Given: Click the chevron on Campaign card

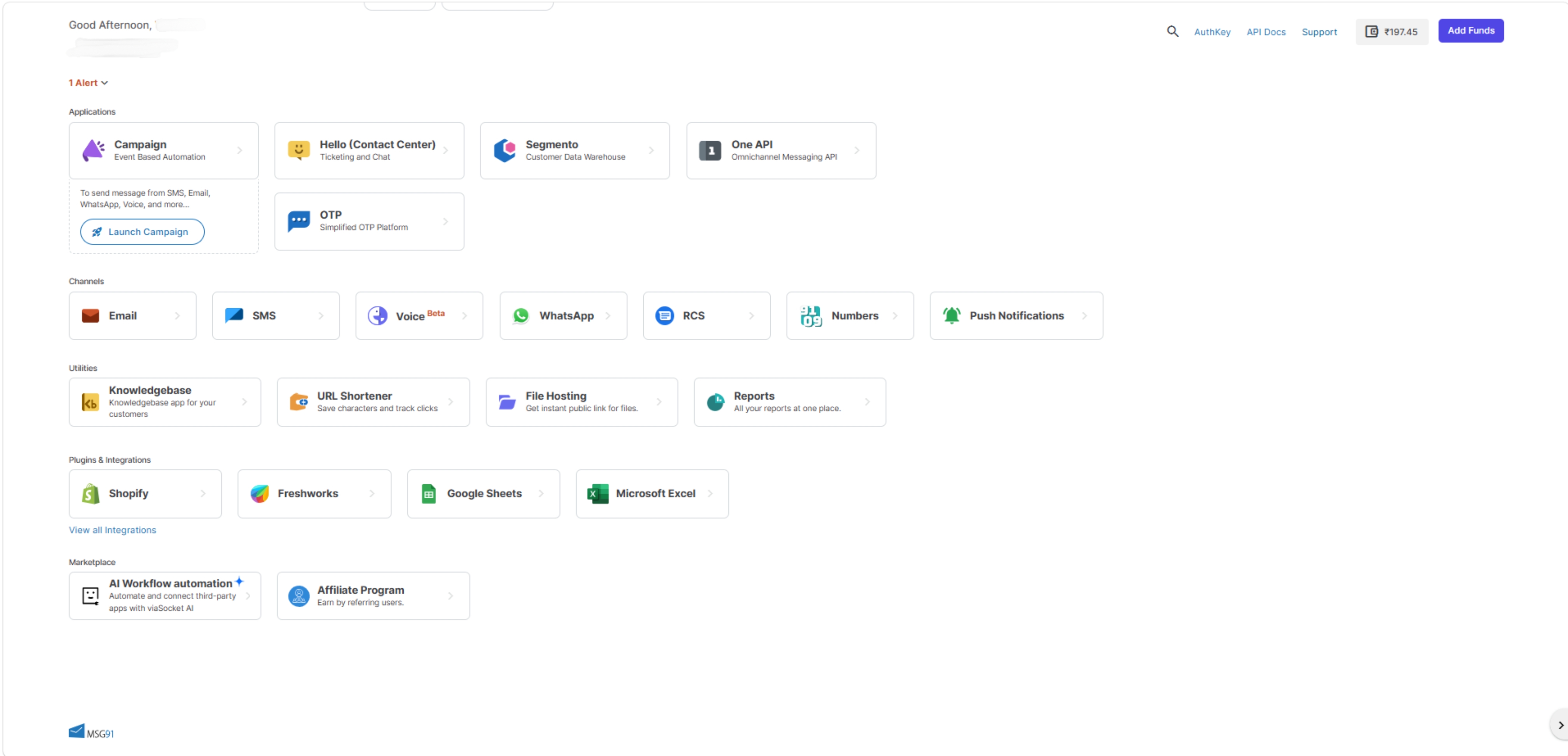Looking at the screenshot, I should tap(240, 150).
